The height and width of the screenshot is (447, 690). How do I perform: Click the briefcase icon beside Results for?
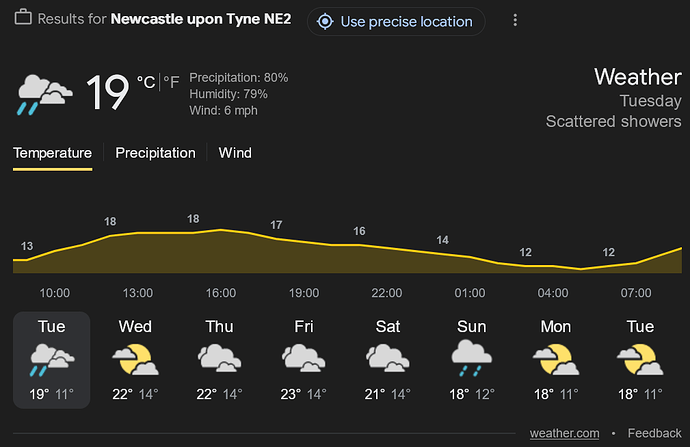pyautogui.click(x=23, y=18)
